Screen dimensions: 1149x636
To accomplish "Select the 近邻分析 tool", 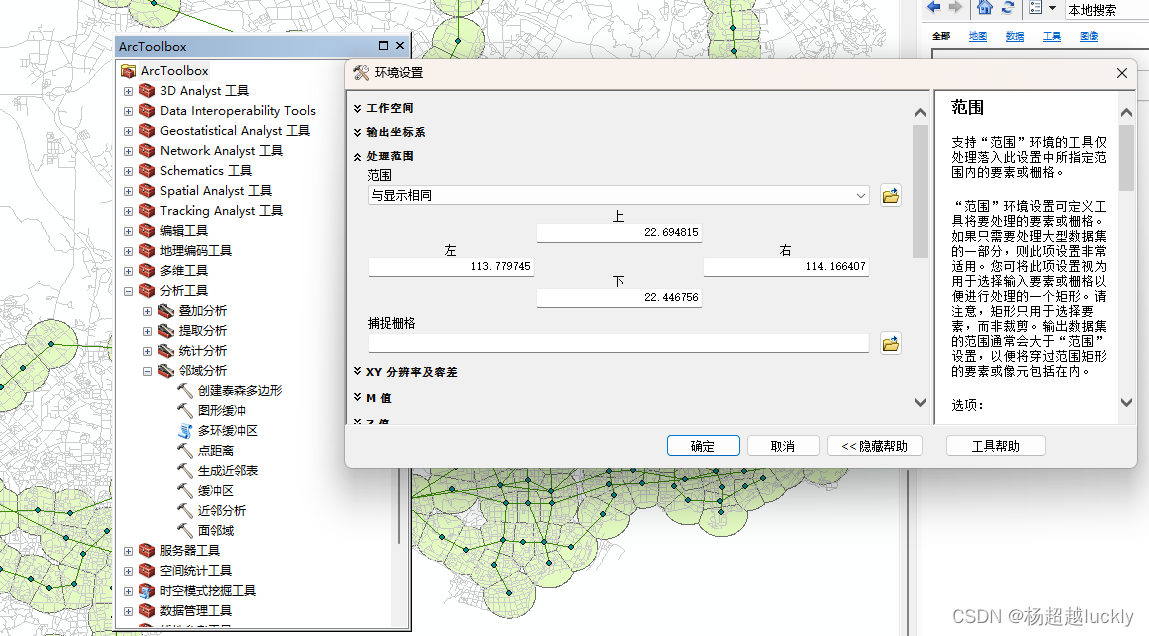I will pyautogui.click(x=222, y=511).
